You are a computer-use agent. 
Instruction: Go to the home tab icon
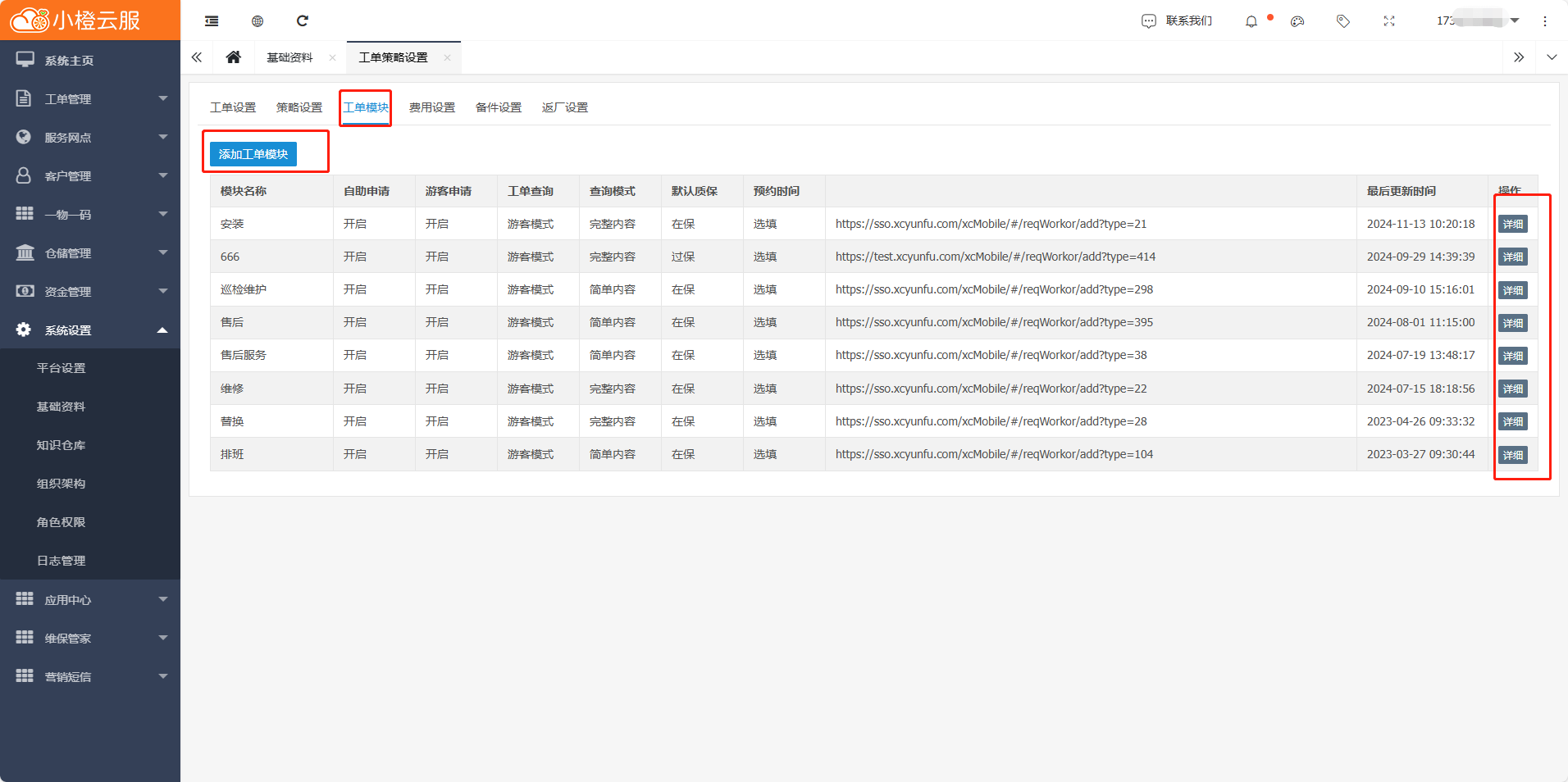coord(234,57)
